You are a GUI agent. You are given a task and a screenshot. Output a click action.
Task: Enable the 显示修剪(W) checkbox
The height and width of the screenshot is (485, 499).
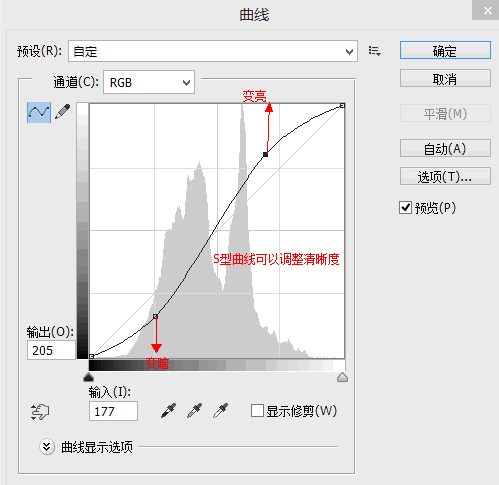click(257, 411)
